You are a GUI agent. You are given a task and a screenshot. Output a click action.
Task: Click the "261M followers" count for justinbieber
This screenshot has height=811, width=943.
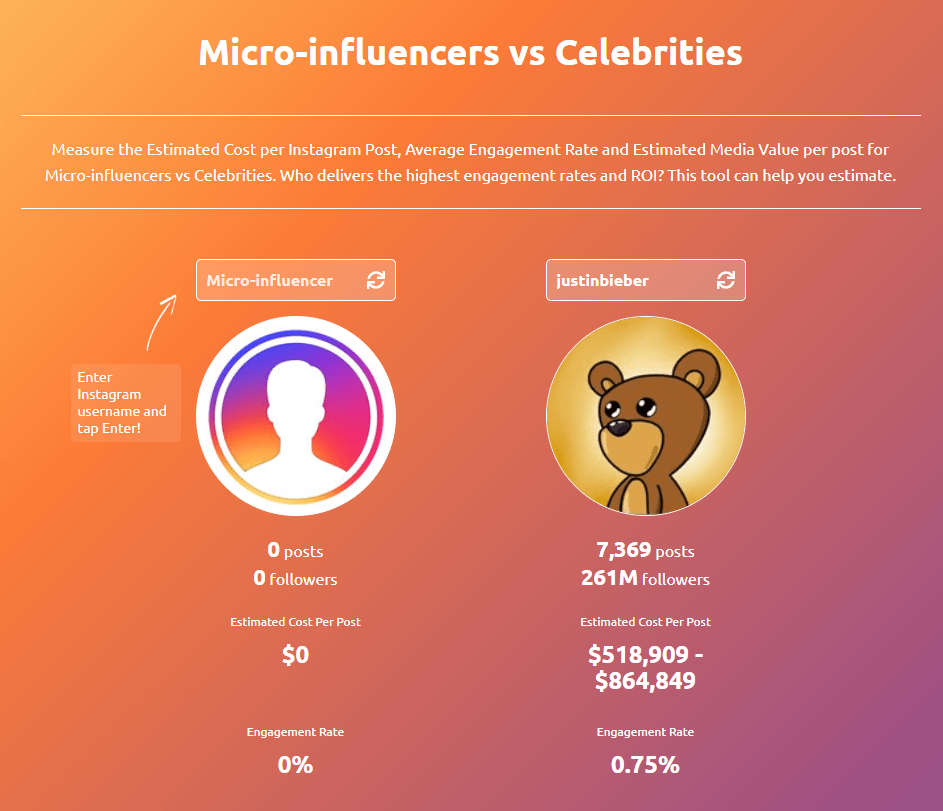click(645, 579)
